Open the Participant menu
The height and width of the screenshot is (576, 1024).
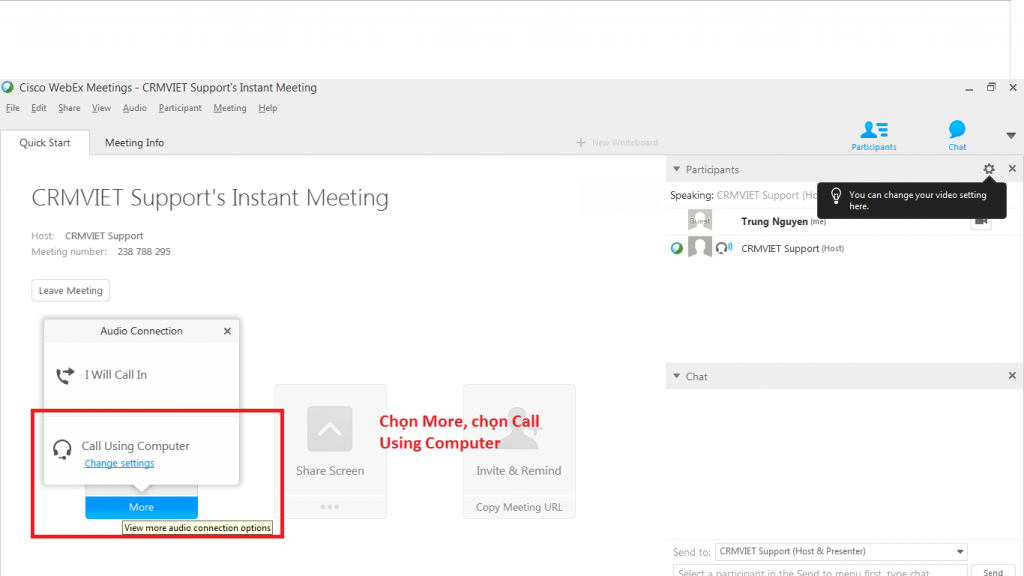(180, 108)
